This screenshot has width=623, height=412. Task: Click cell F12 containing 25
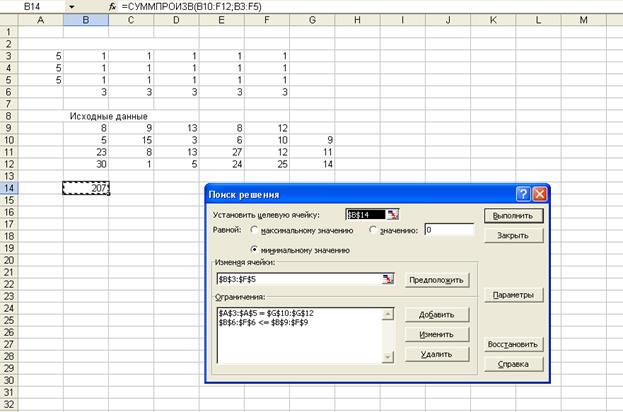(x=267, y=164)
